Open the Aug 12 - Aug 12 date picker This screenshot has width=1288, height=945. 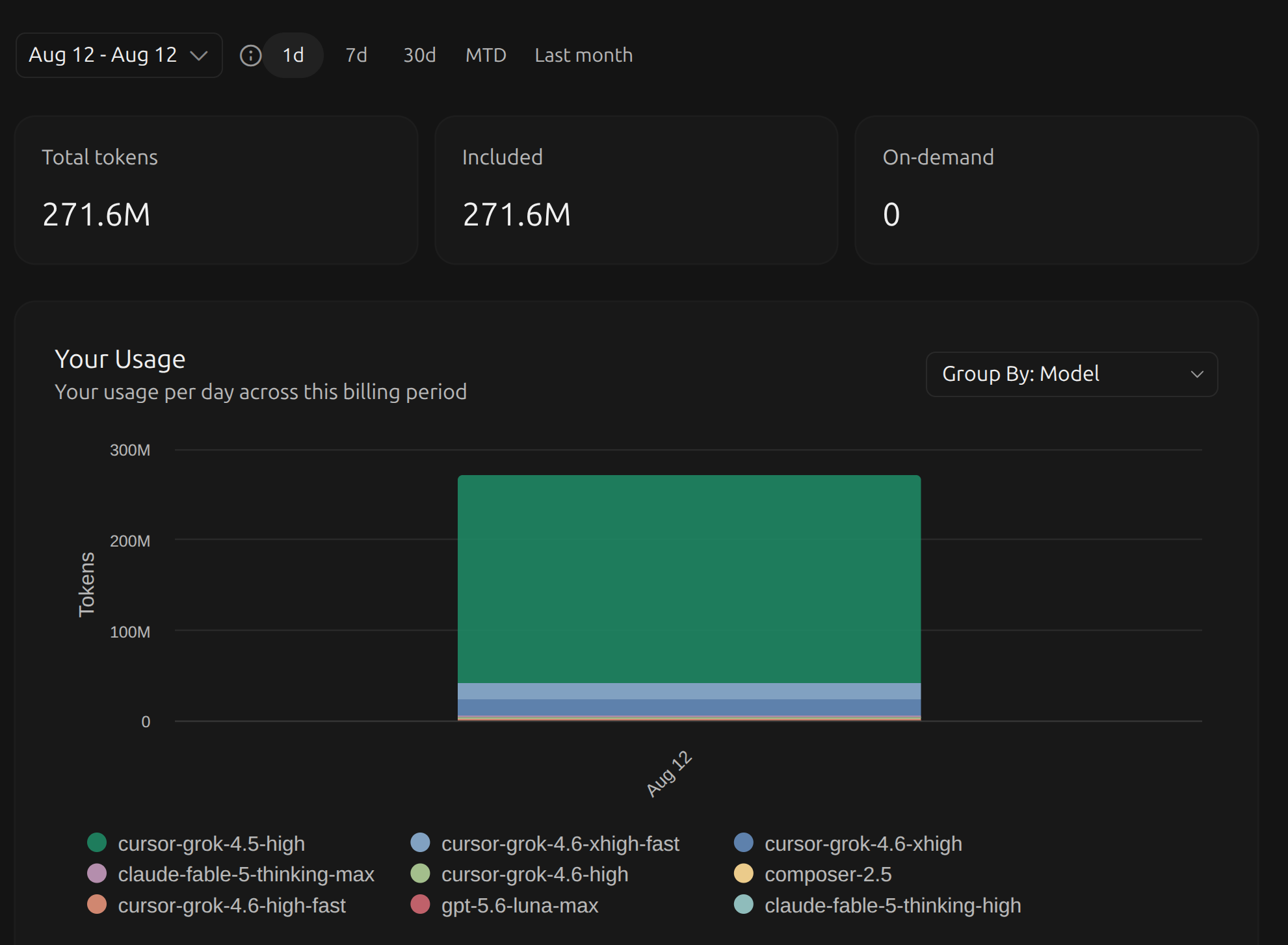(x=119, y=55)
